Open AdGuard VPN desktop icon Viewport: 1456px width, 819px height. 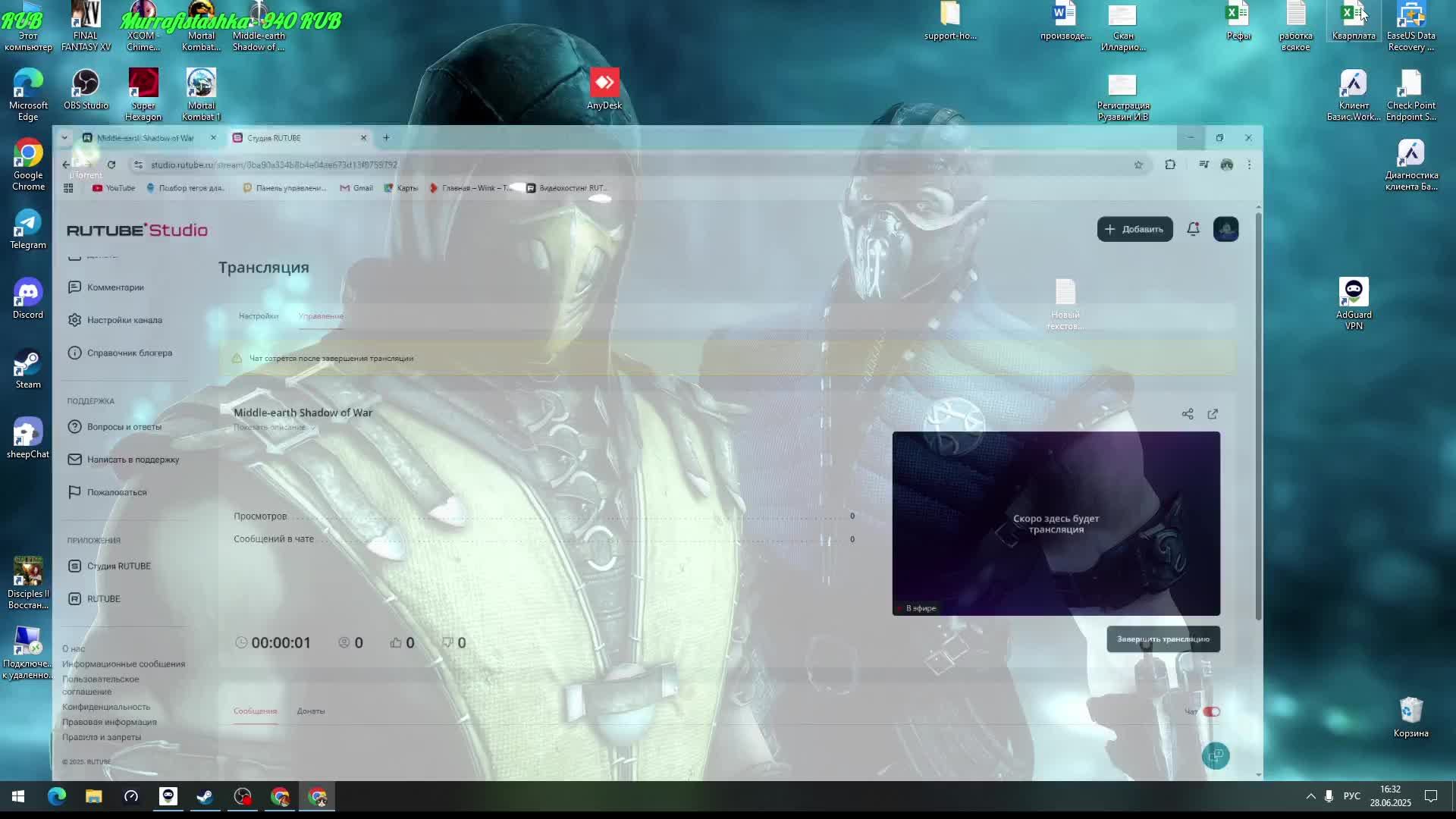point(1354,304)
